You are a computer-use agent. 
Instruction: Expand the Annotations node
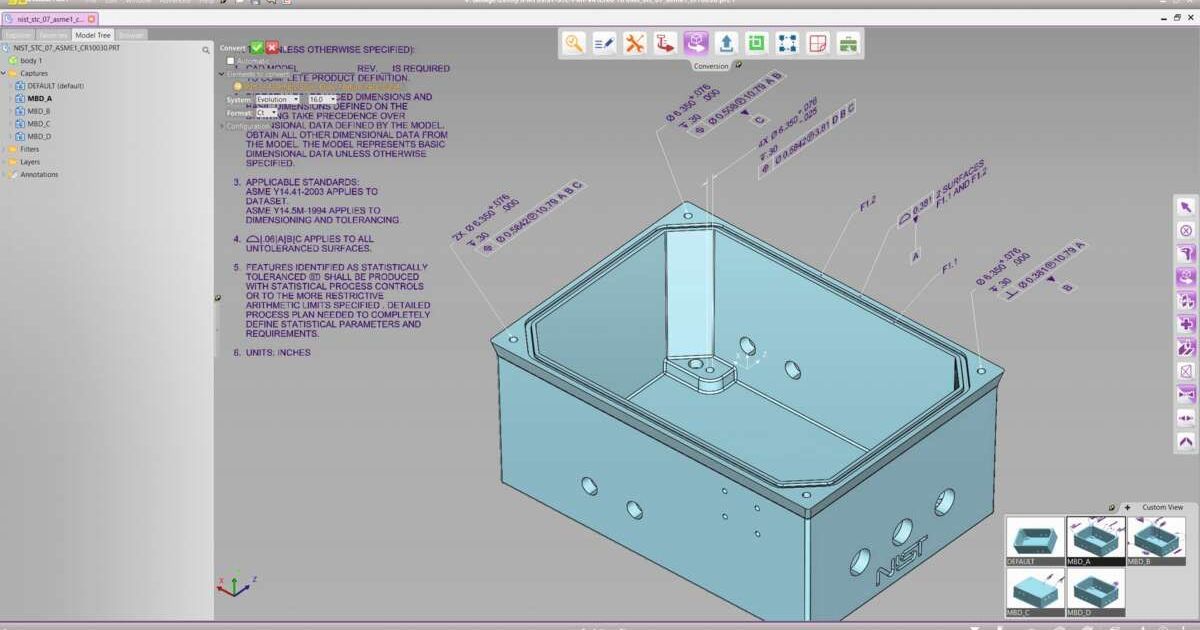tap(4, 174)
